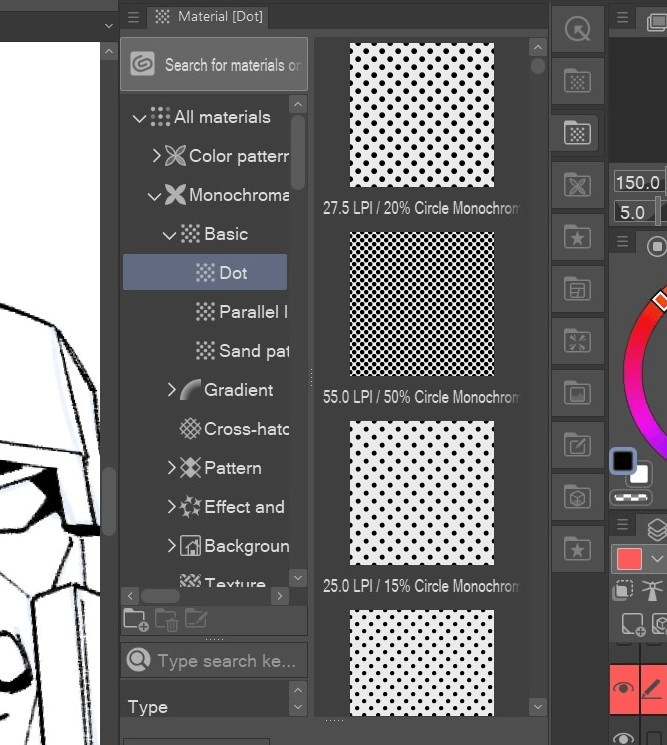Open the lower star-folder material palette icon
Screen dimensions: 667x745
(x=577, y=549)
